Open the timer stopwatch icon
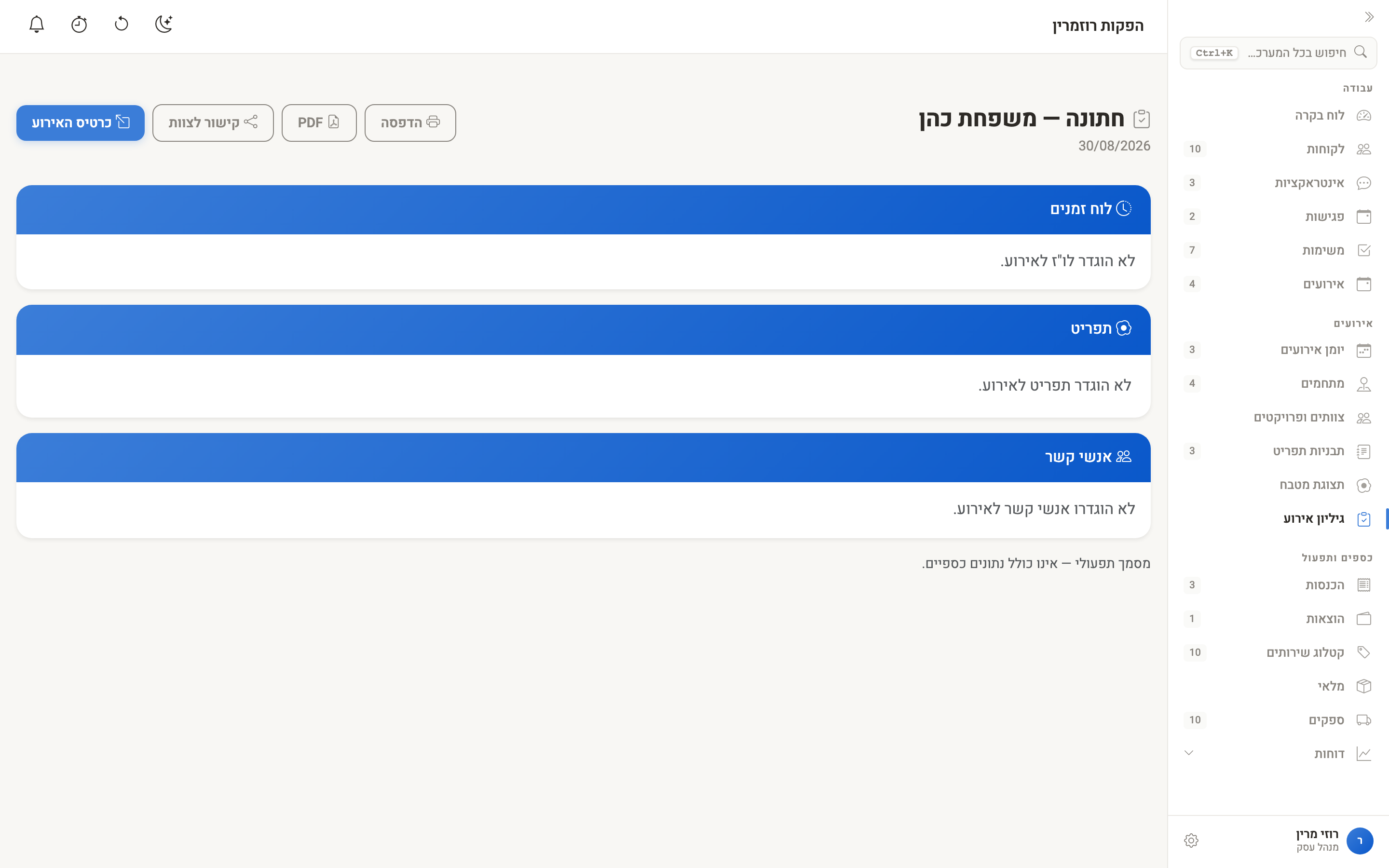Viewport: 1389px width, 868px height. point(79,24)
